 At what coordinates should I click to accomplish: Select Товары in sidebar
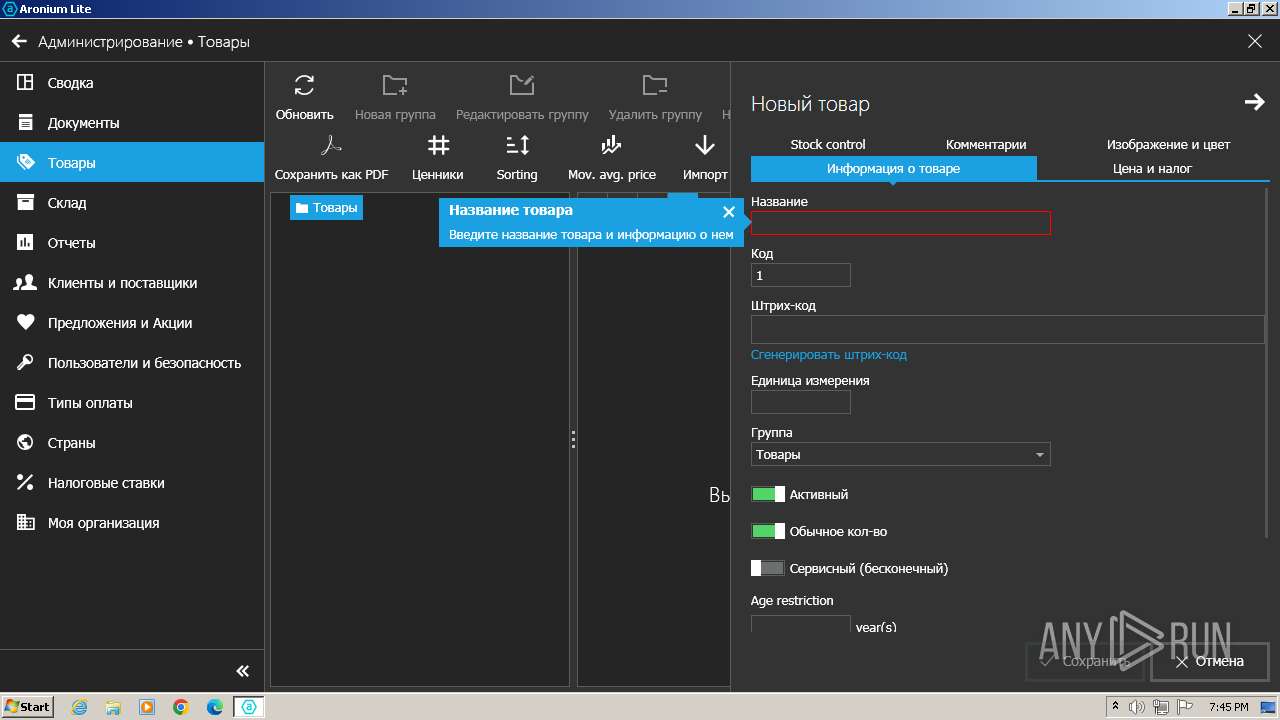(132, 163)
